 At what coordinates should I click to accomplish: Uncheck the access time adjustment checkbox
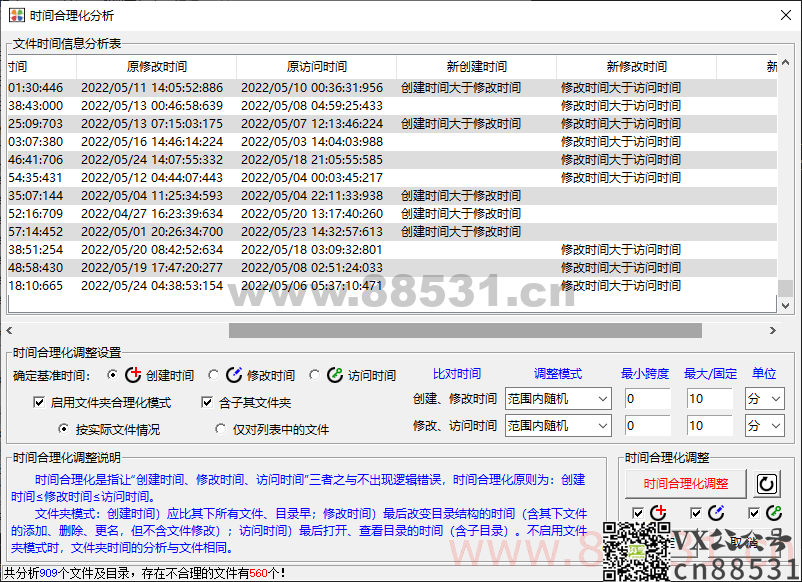754,512
